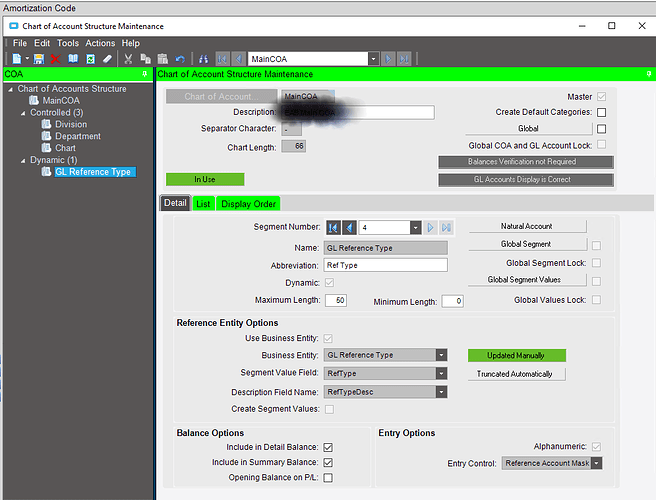Screen dimensions: 656x500
Task: Select Chart segment in tree
Action: 65,148
